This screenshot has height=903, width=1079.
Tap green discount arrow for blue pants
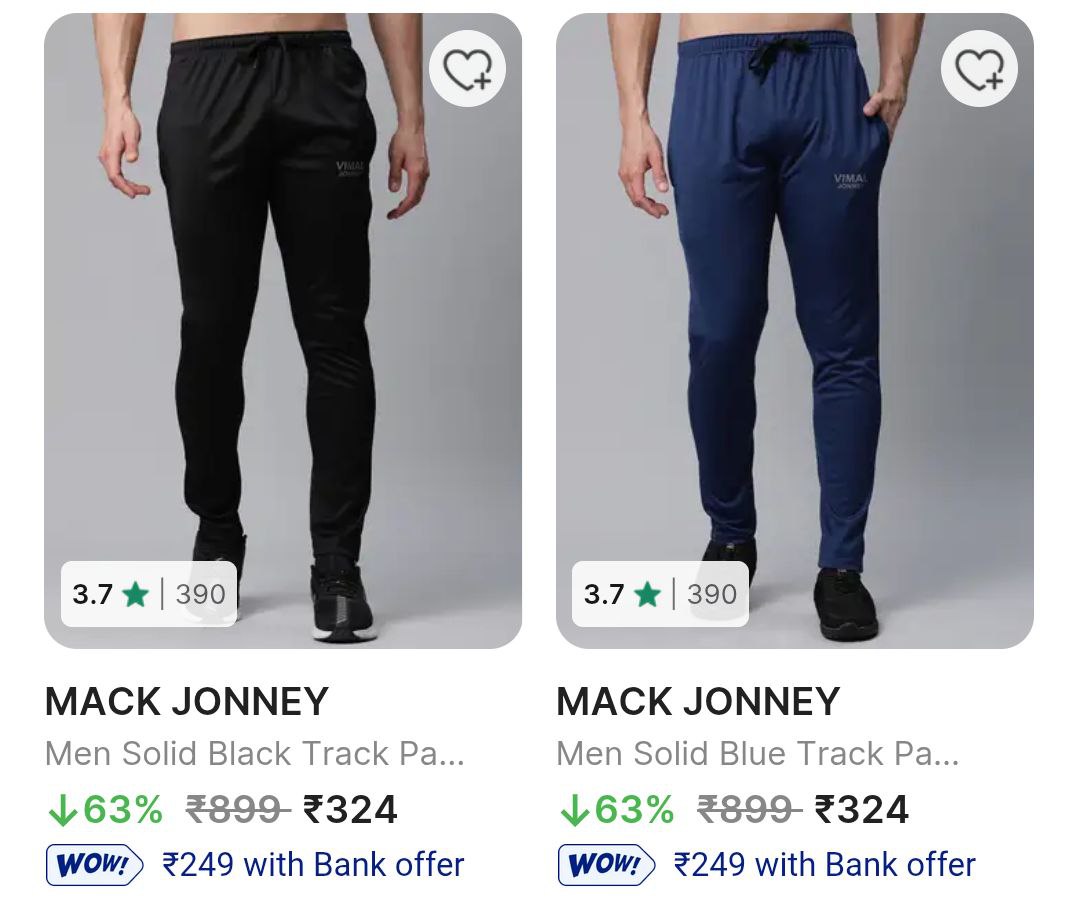574,811
